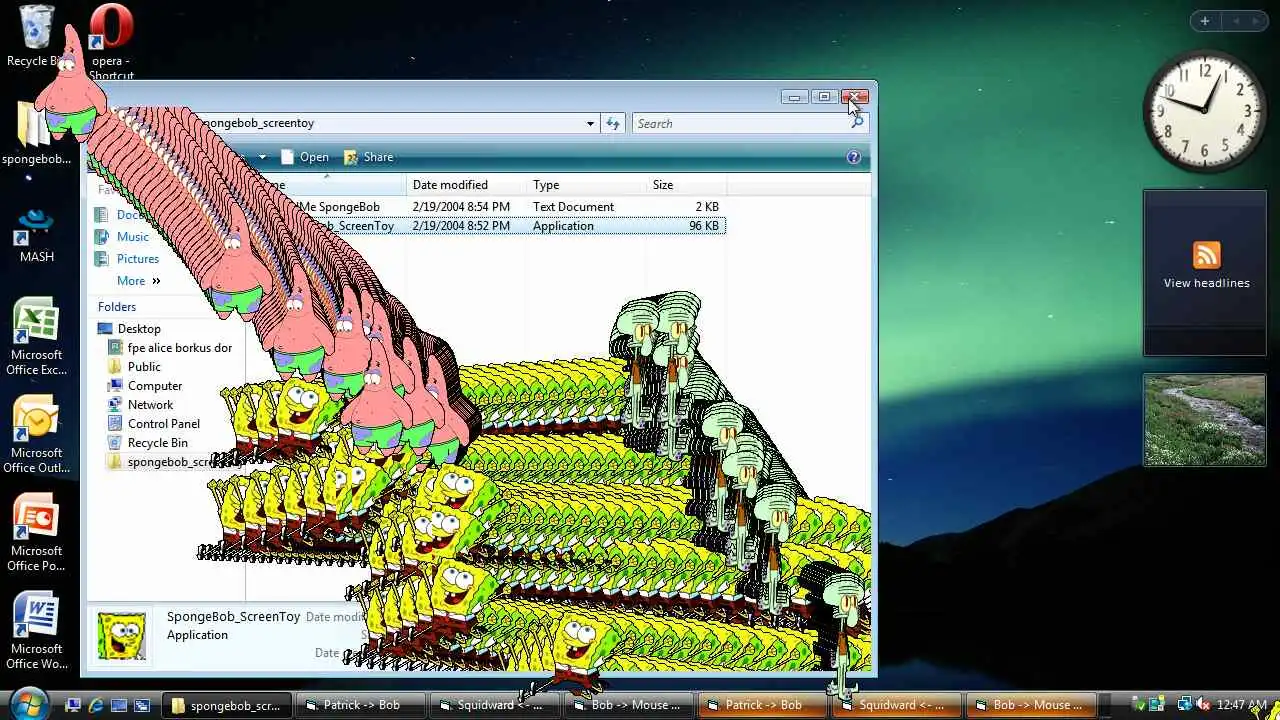Click the refresh arrows beside the address bar
Image resolution: width=1280 pixels, height=720 pixels.
[613, 123]
